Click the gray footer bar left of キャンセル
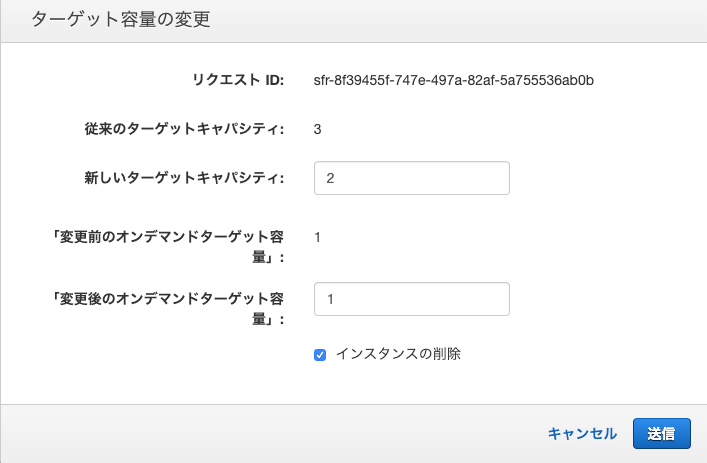The width and height of the screenshot is (707, 463). [271, 434]
